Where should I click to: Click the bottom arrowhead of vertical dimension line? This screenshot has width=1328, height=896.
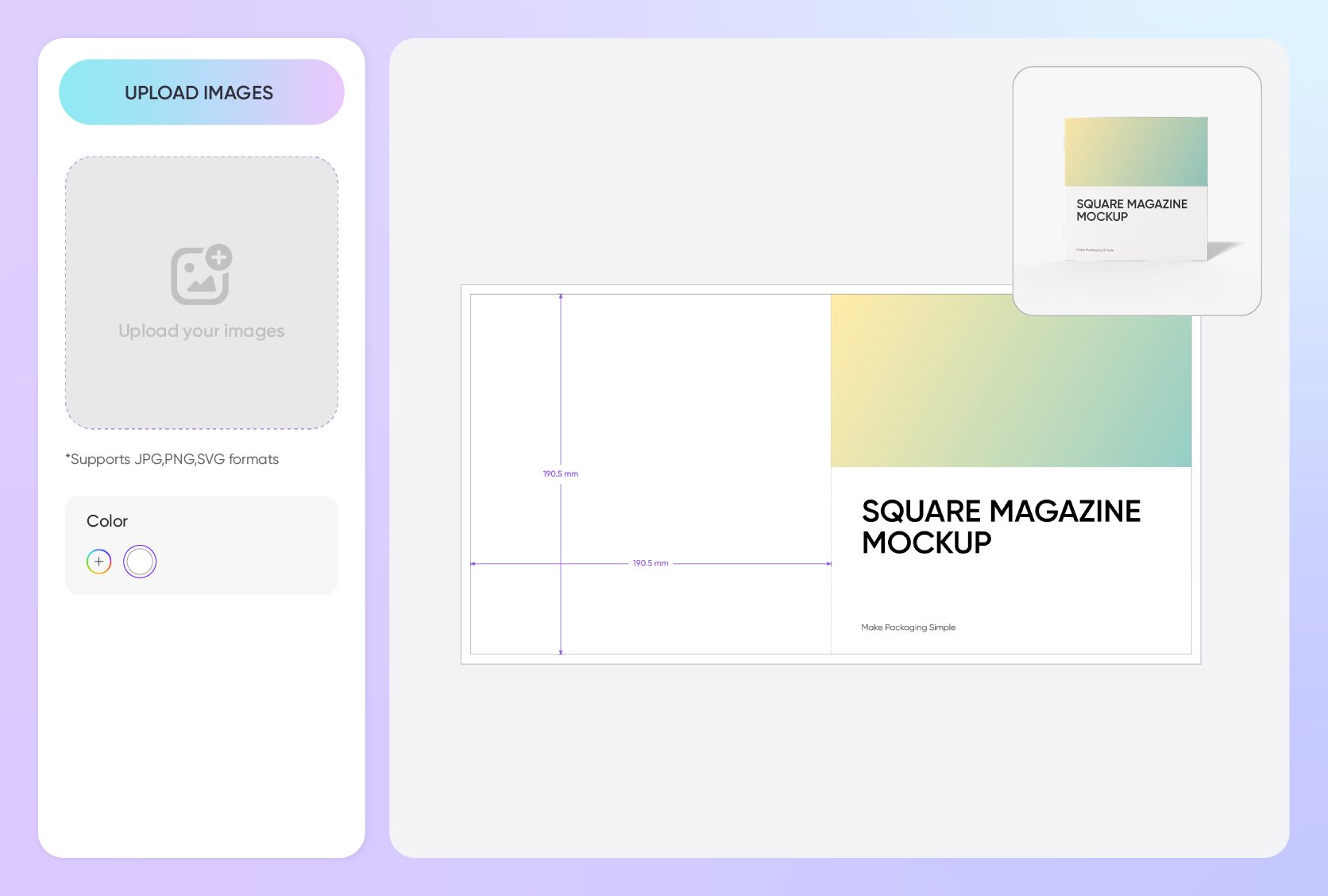coord(561,651)
